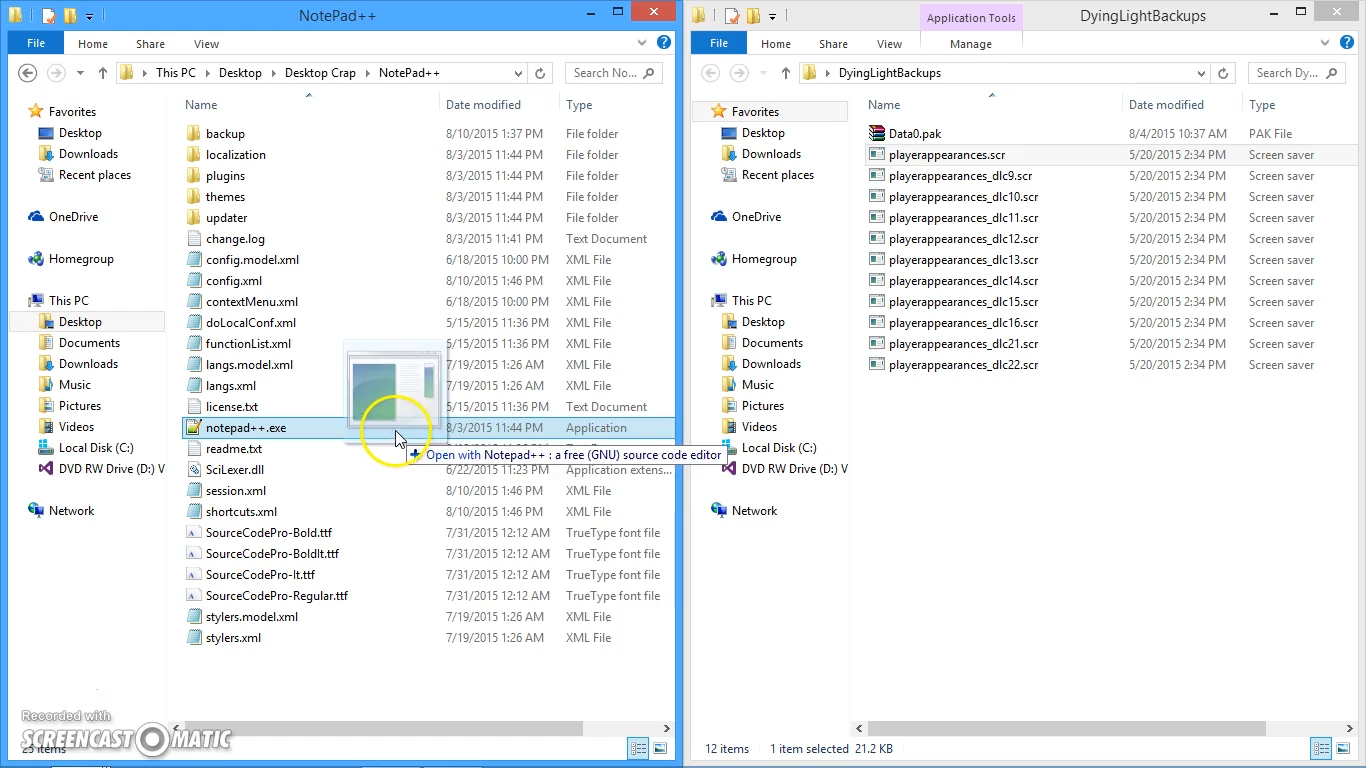Open File menu in NotePad++ window
This screenshot has width=1366, height=768.
coord(36,44)
